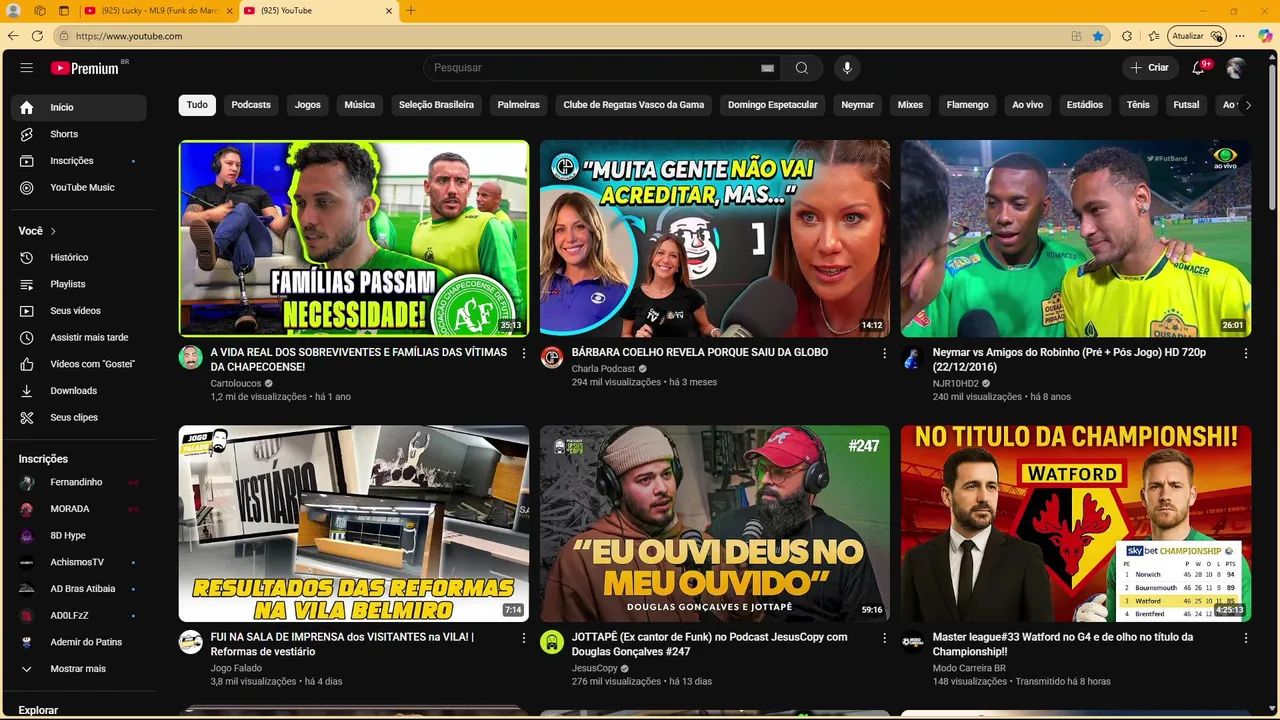Select the Música filter chip

[360, 105]
